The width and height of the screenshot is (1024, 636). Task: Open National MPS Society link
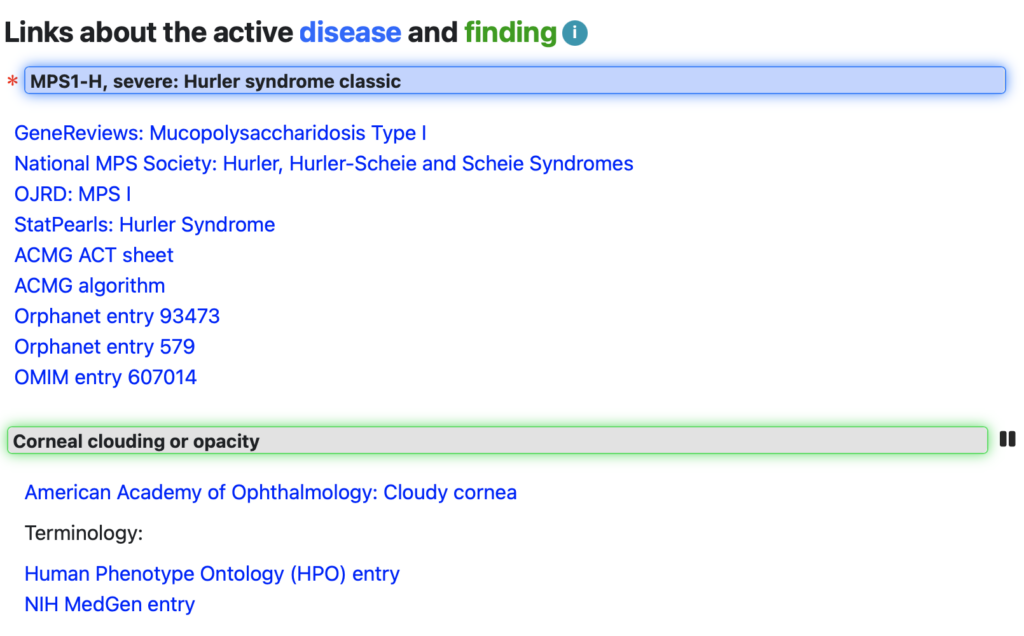(323, 163)
